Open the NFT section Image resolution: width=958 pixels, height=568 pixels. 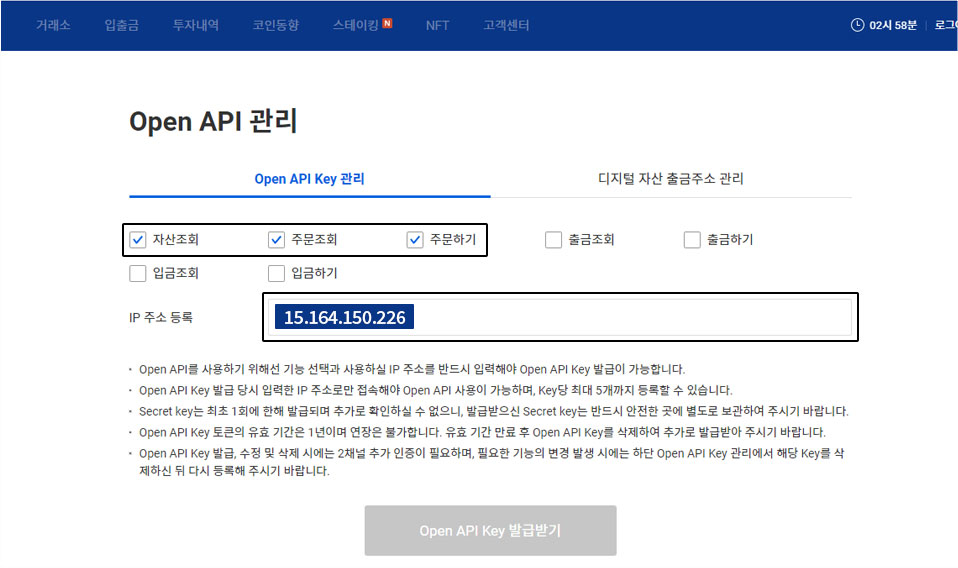437,25
